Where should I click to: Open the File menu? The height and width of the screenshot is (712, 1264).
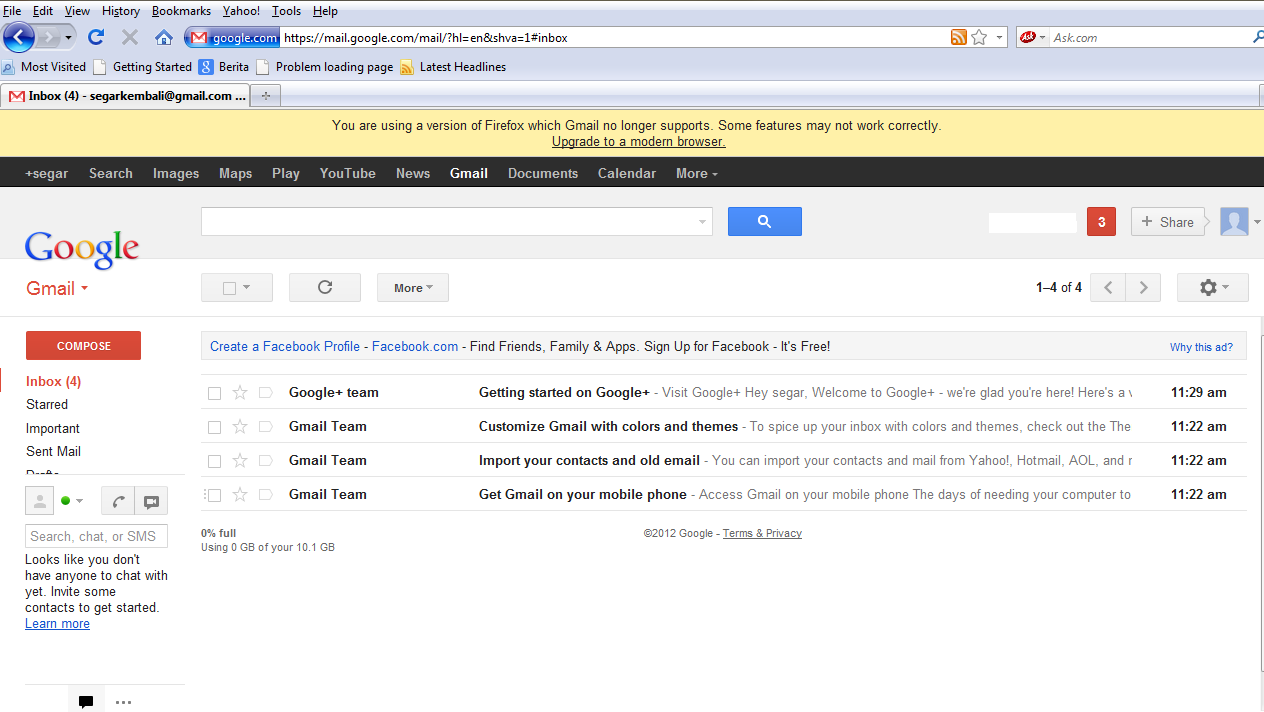pyautogui.click(x=12, y=11)
